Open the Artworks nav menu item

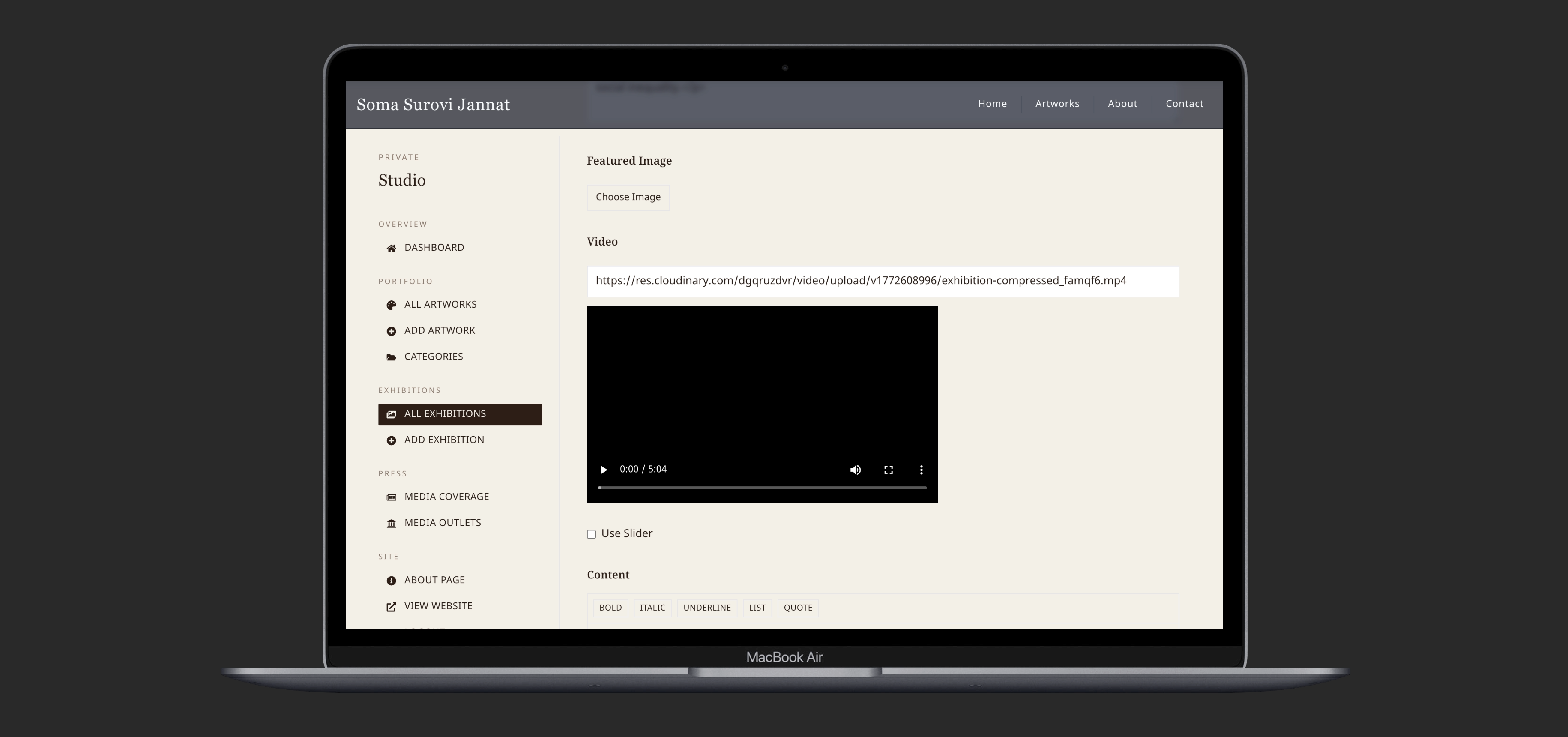tap(1057, 103)
